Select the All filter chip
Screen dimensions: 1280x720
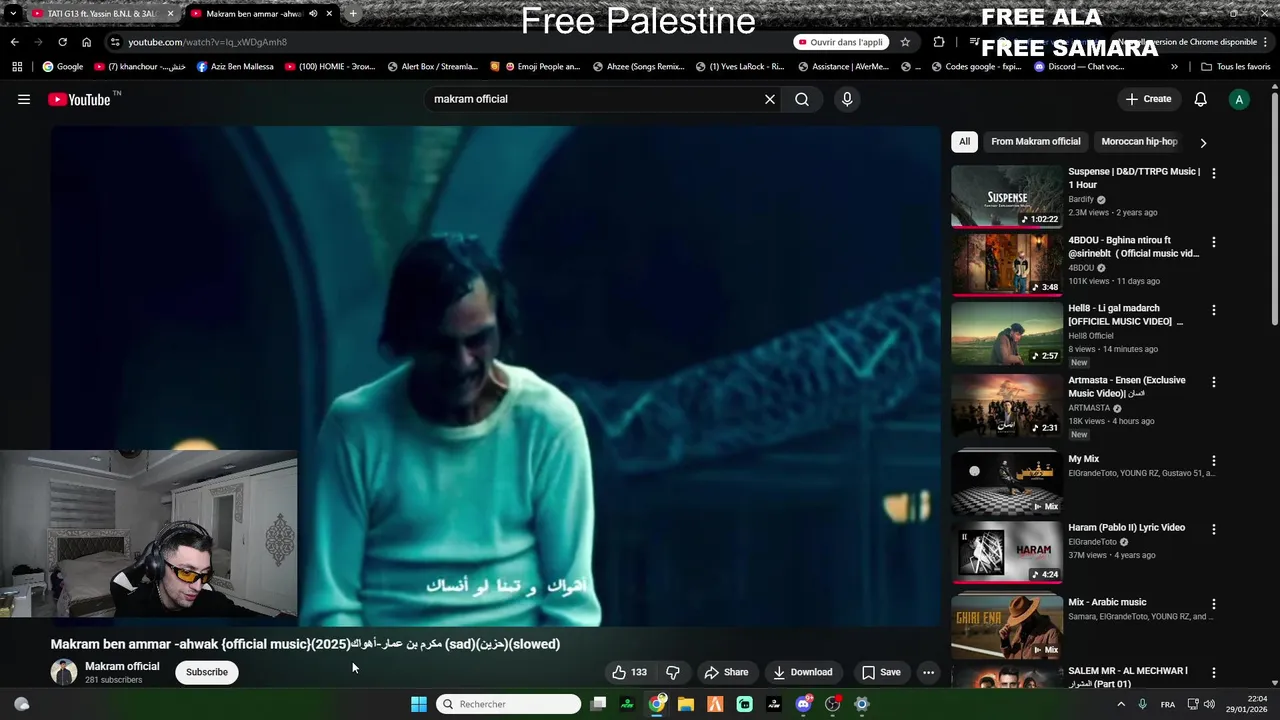964,141
